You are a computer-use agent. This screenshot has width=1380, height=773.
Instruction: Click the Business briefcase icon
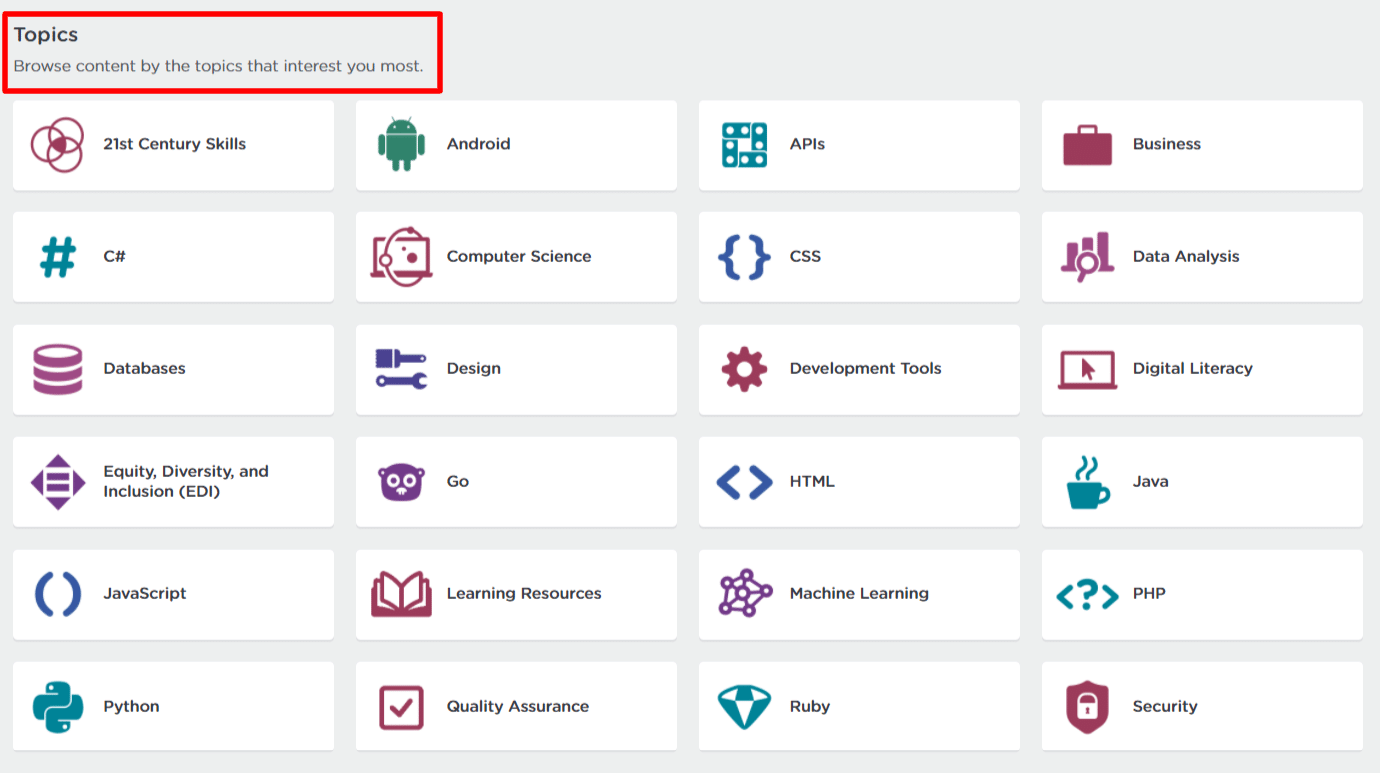pos(1087,145)
